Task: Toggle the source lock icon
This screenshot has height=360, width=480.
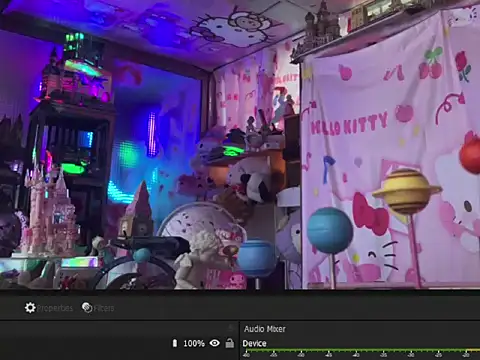Action: 230,343
